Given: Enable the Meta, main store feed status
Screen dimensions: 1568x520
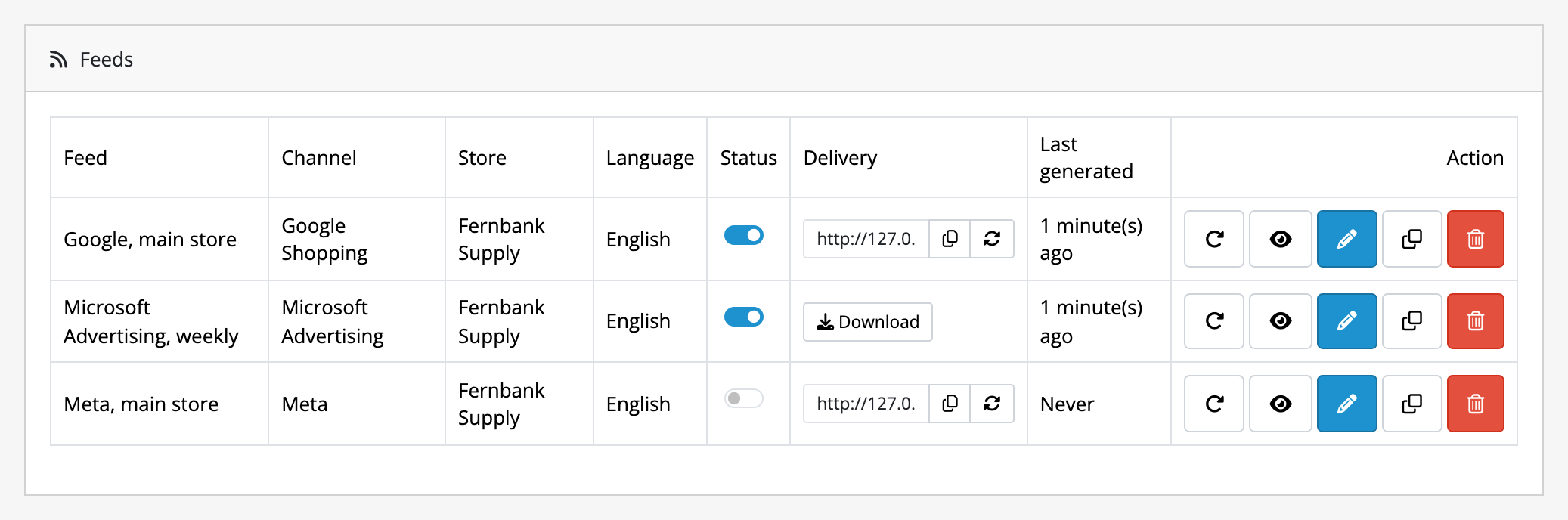Looking at the screenshot, I should tap(744, 398).
